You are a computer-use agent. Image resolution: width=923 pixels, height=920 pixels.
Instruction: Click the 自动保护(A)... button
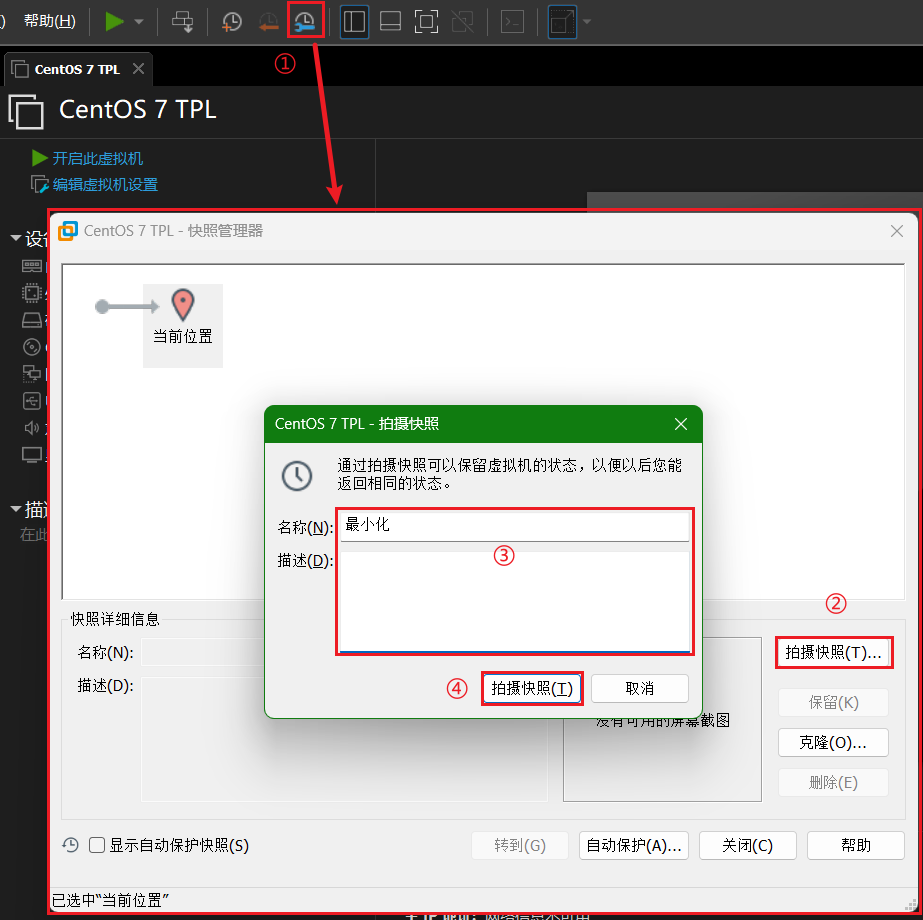point(634,845)
